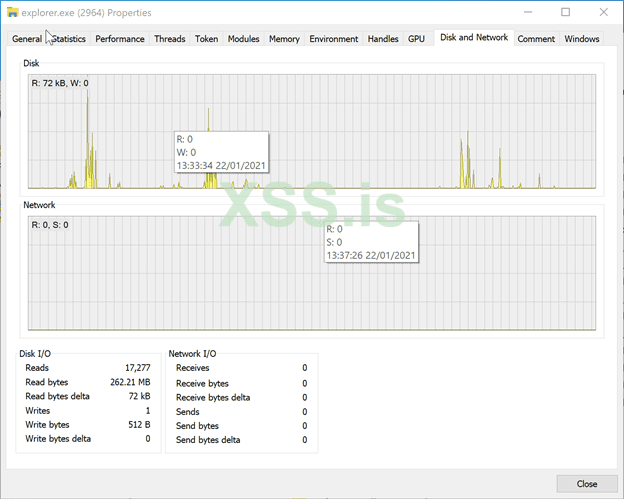Open the Performance tab
This screenshot has width=624, height=499.
[120, 39]
